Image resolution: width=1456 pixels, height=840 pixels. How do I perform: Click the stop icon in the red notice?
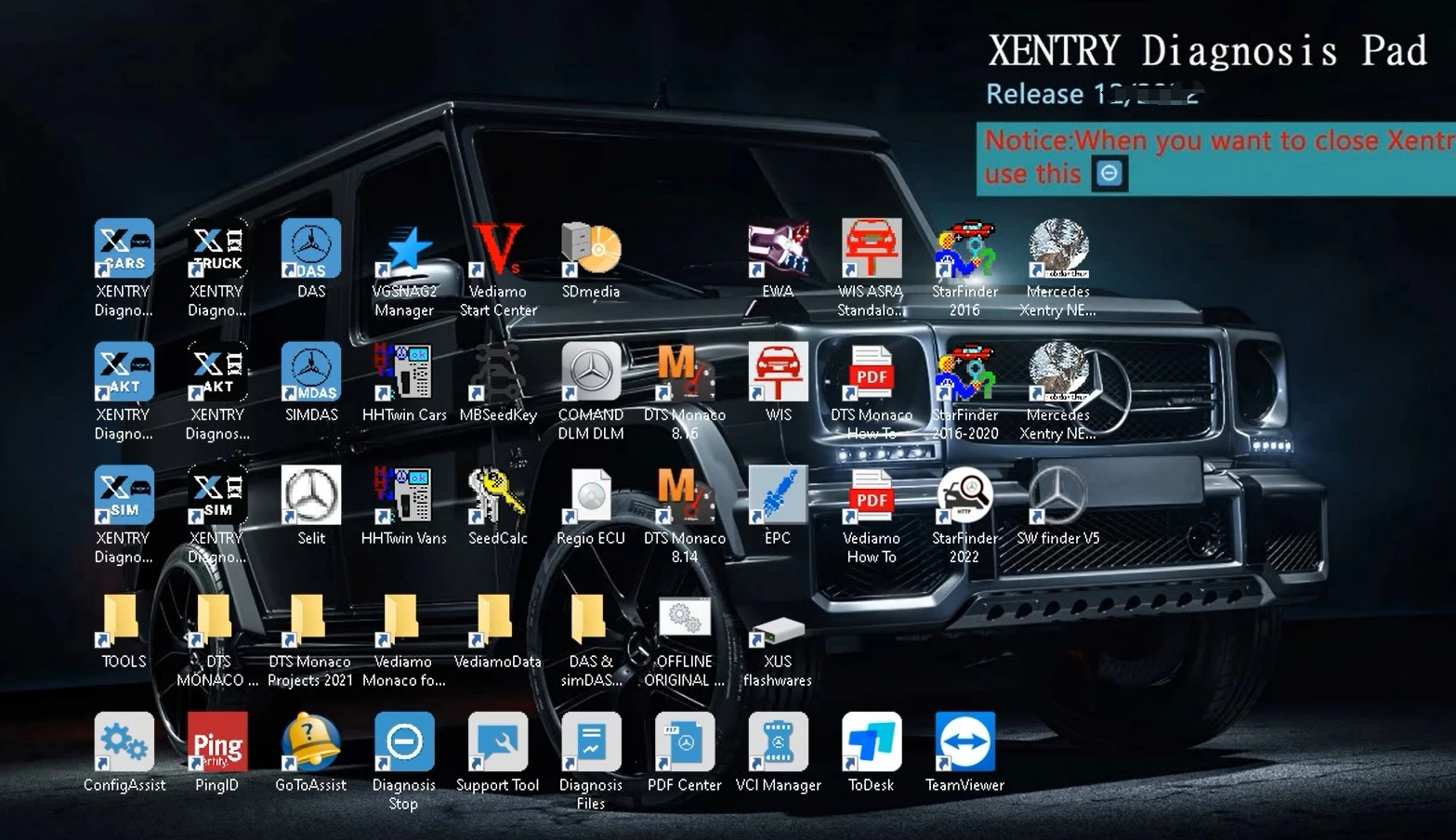click(x=1109, y=174)
